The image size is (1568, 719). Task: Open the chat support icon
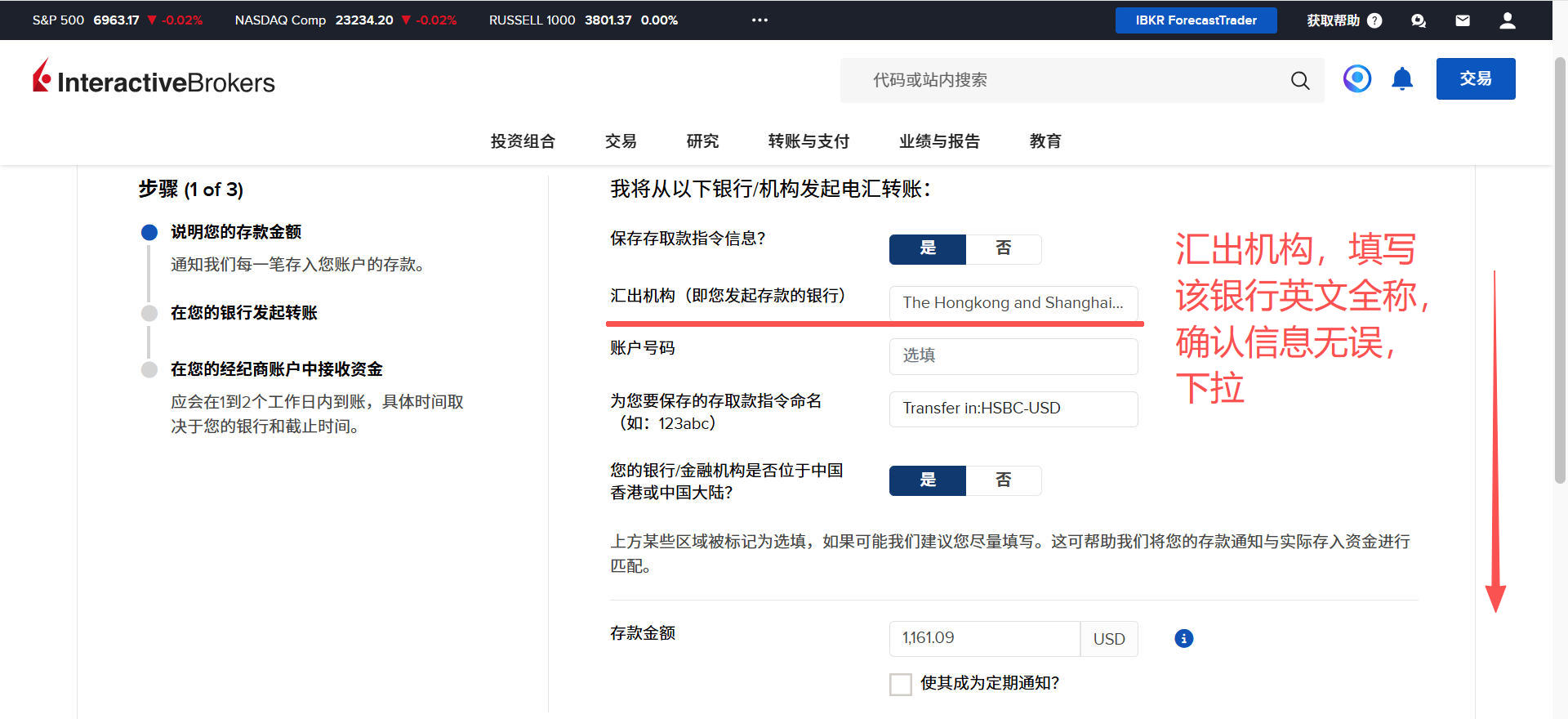click(x=1419, y=20)
